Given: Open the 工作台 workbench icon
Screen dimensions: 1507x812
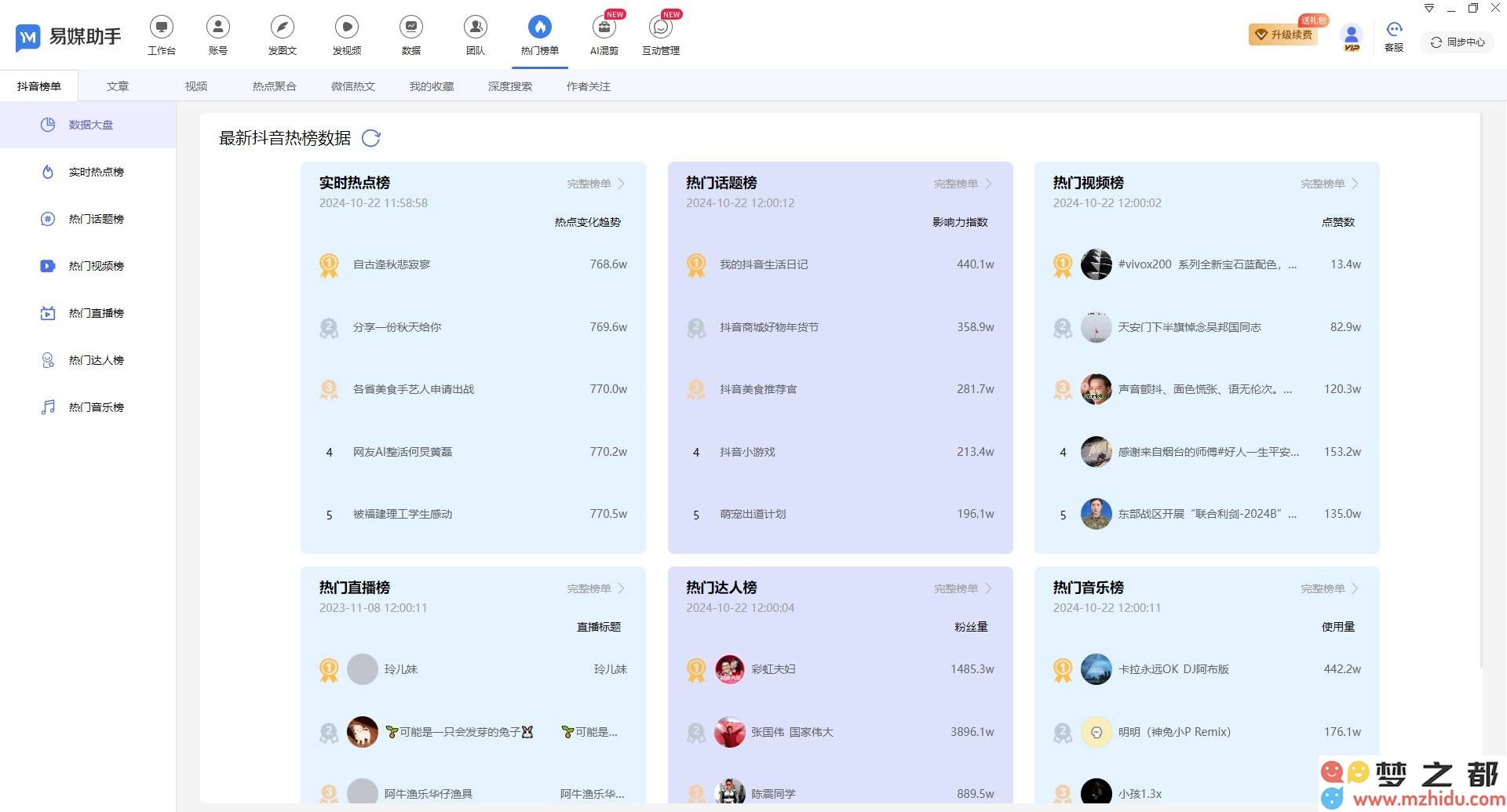Looking at the screenshot, I should 162,35.
